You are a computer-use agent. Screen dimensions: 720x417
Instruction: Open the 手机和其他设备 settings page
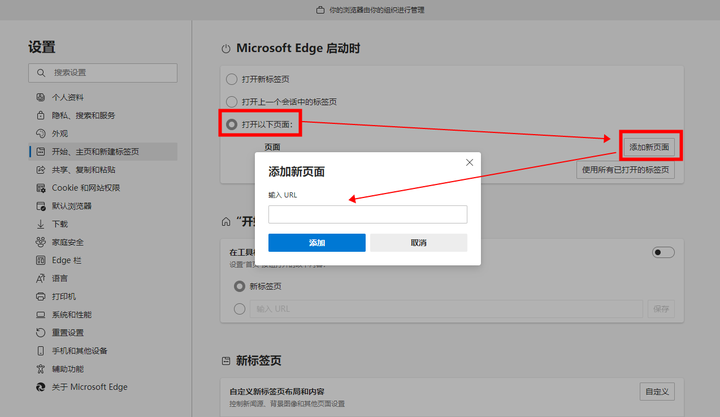103,351
